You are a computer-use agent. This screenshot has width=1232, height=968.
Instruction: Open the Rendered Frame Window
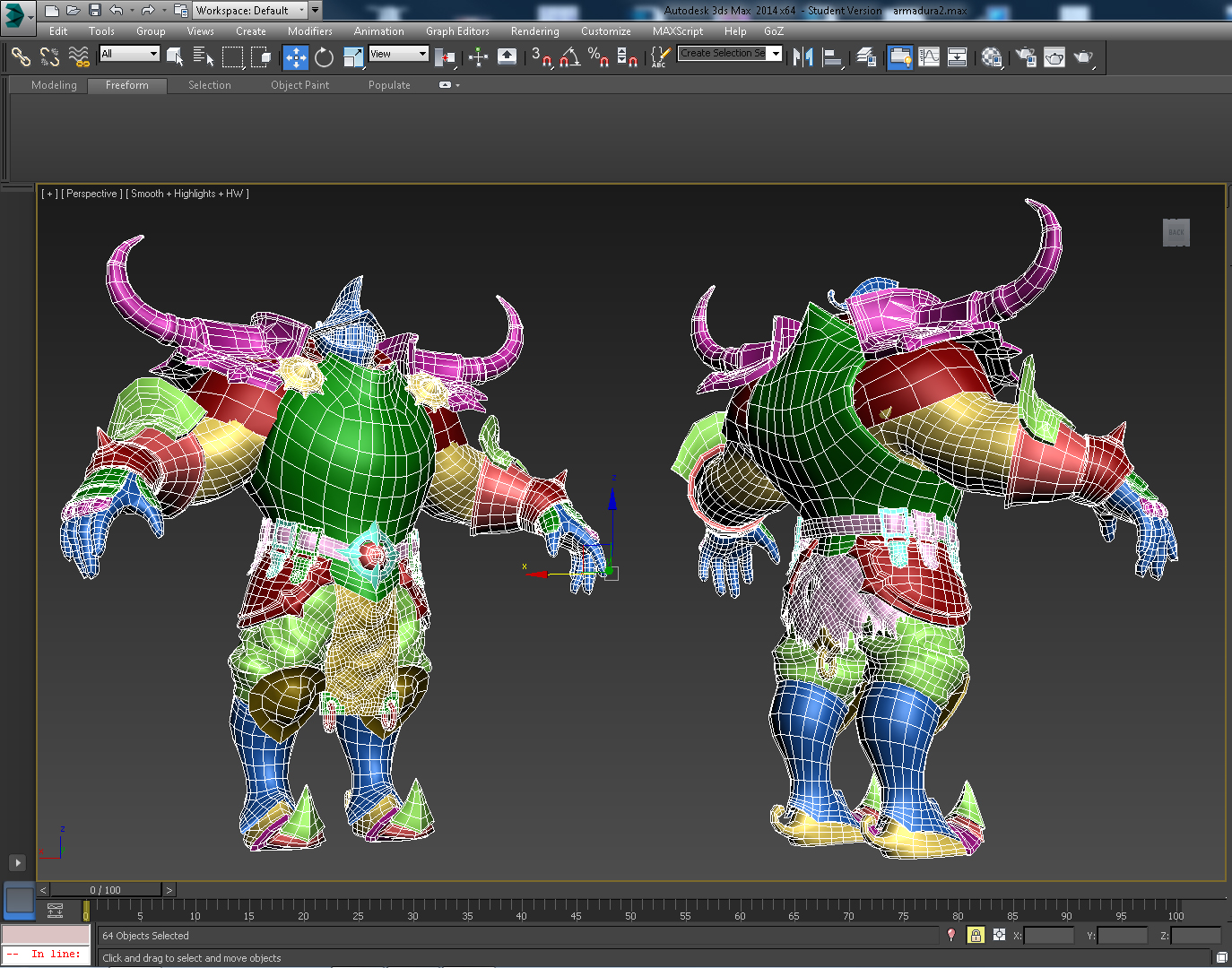click(1054, 57)
